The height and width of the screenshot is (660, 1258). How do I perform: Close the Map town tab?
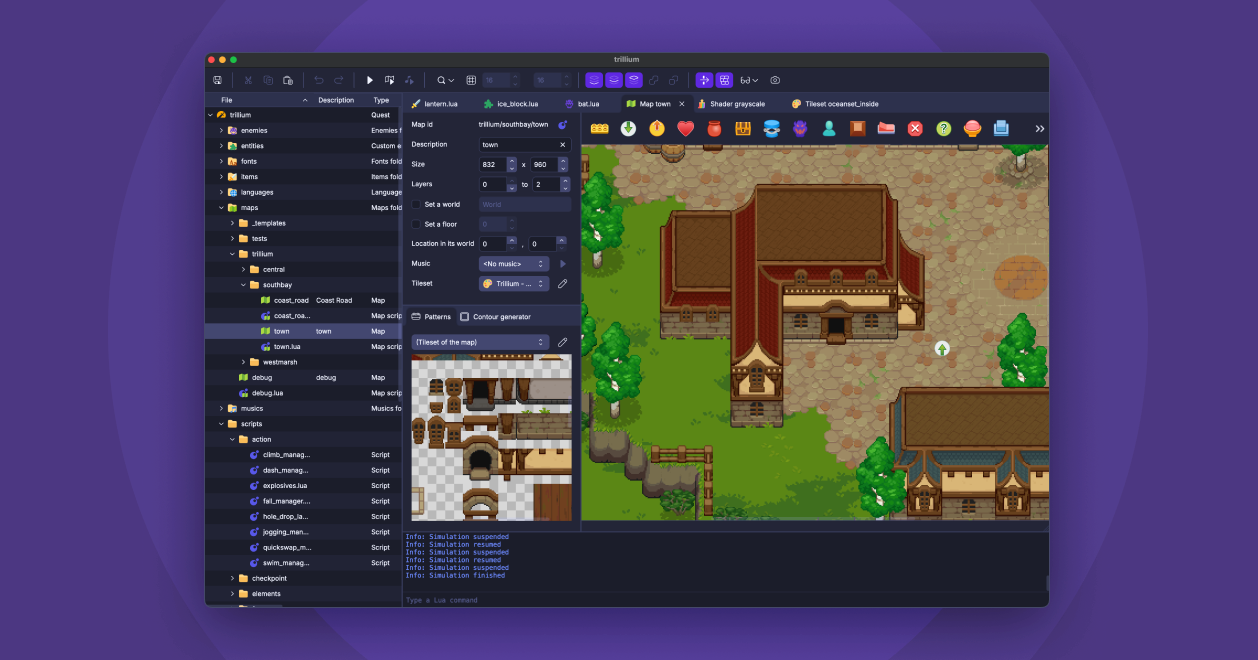[682, 104]
